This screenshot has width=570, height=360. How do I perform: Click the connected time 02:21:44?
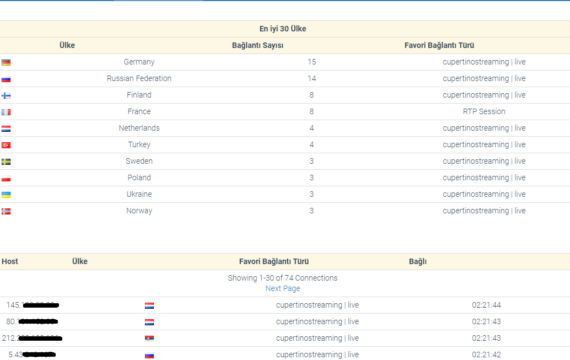click(x=486, y=305)
